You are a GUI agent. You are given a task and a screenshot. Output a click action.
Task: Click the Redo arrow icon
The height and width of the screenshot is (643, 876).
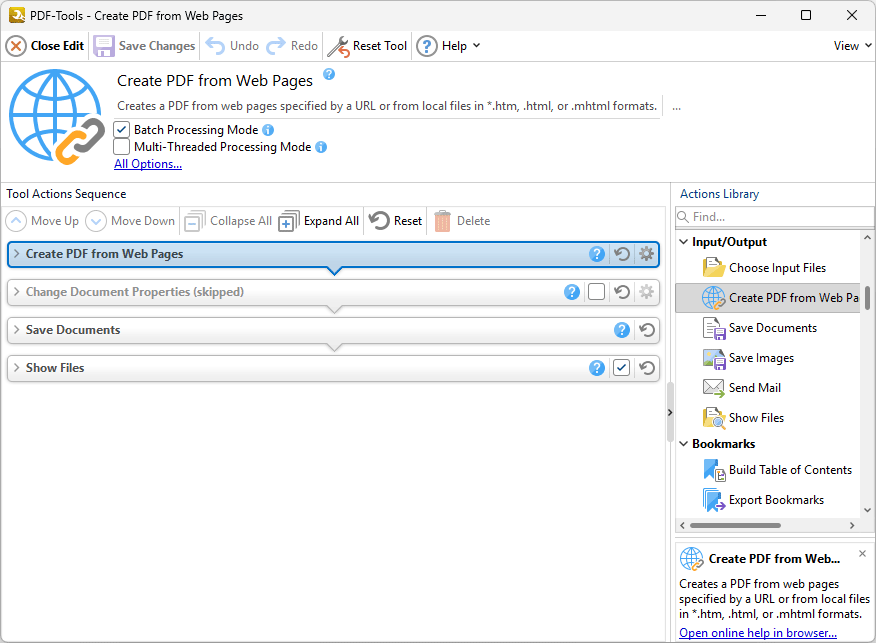pyautogui.click(x=275, y=46)
